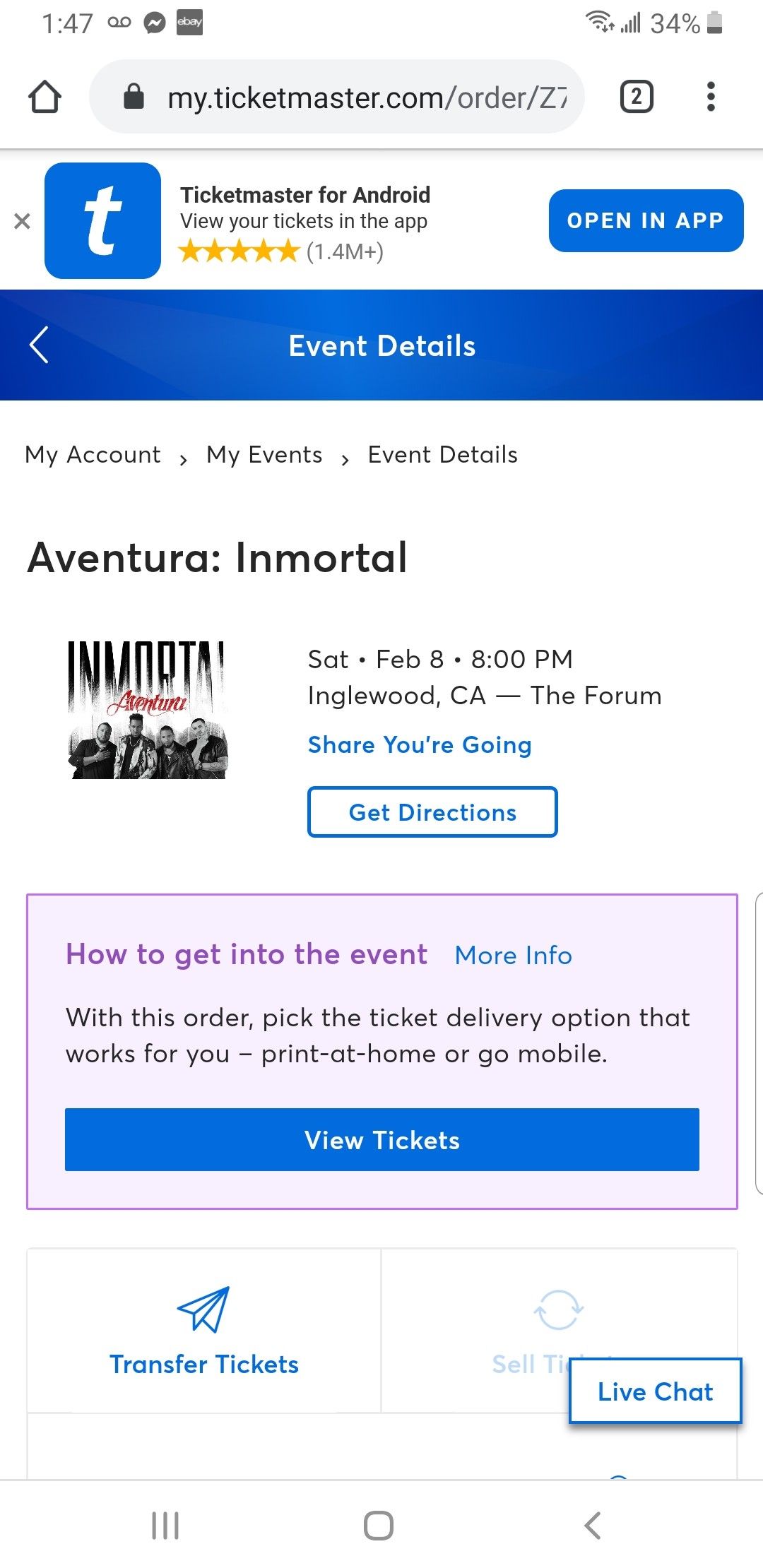Open the tab switcher showing 2 tabs
The image size is (763, 1568).
click(x=637, y=97)
